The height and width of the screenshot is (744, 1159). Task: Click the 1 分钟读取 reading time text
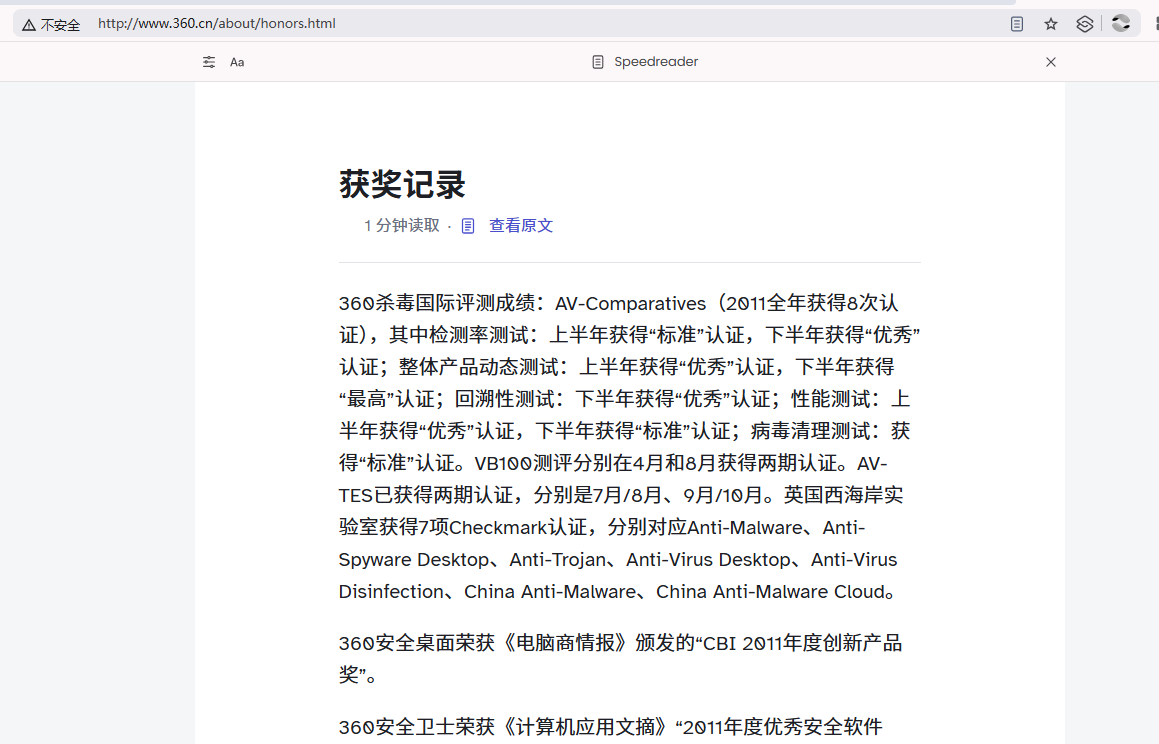coord(401,225)
